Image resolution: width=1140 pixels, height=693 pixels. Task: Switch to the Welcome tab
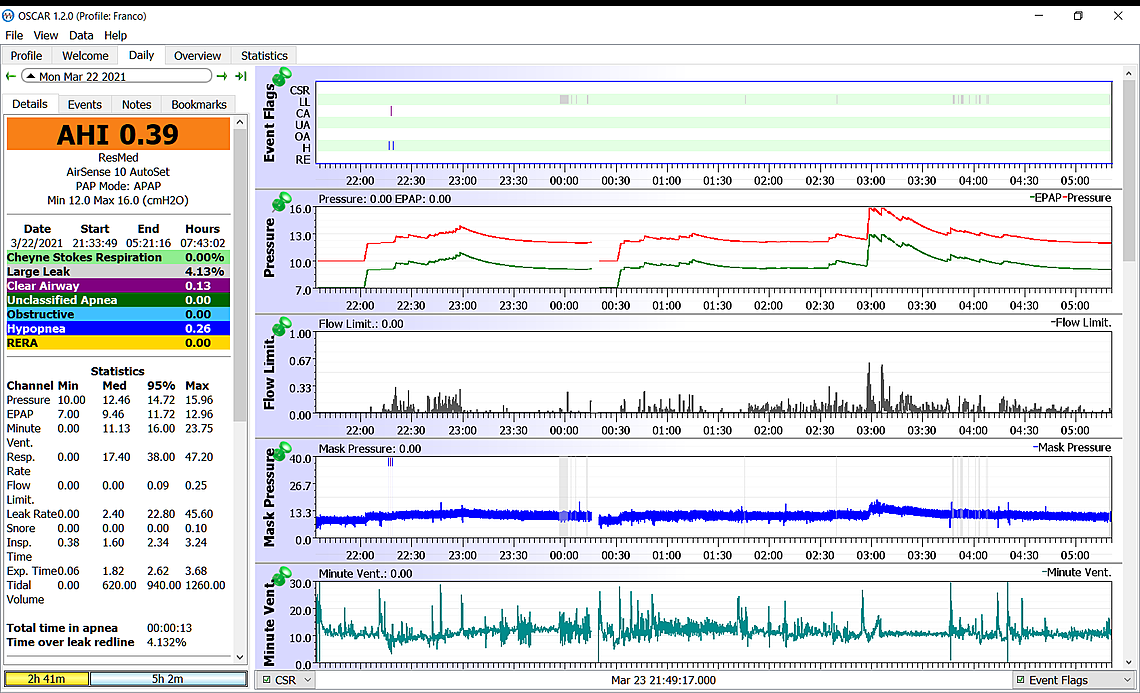85,56
